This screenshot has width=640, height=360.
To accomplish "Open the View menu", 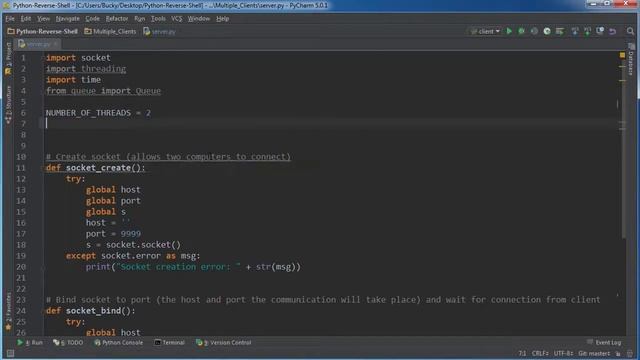I will pos(43,18).
